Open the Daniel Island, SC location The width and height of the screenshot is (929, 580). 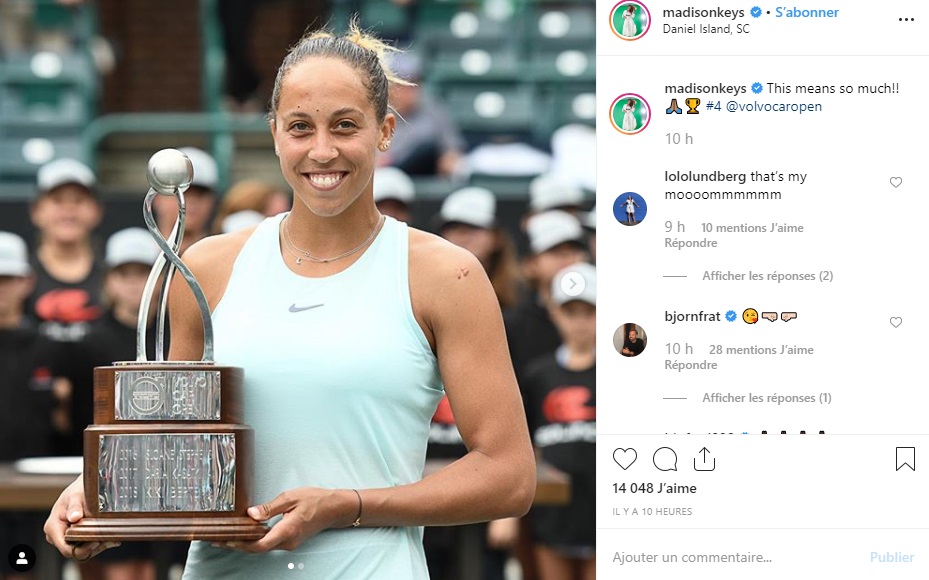pyautogui.click(x=706, y=29)
